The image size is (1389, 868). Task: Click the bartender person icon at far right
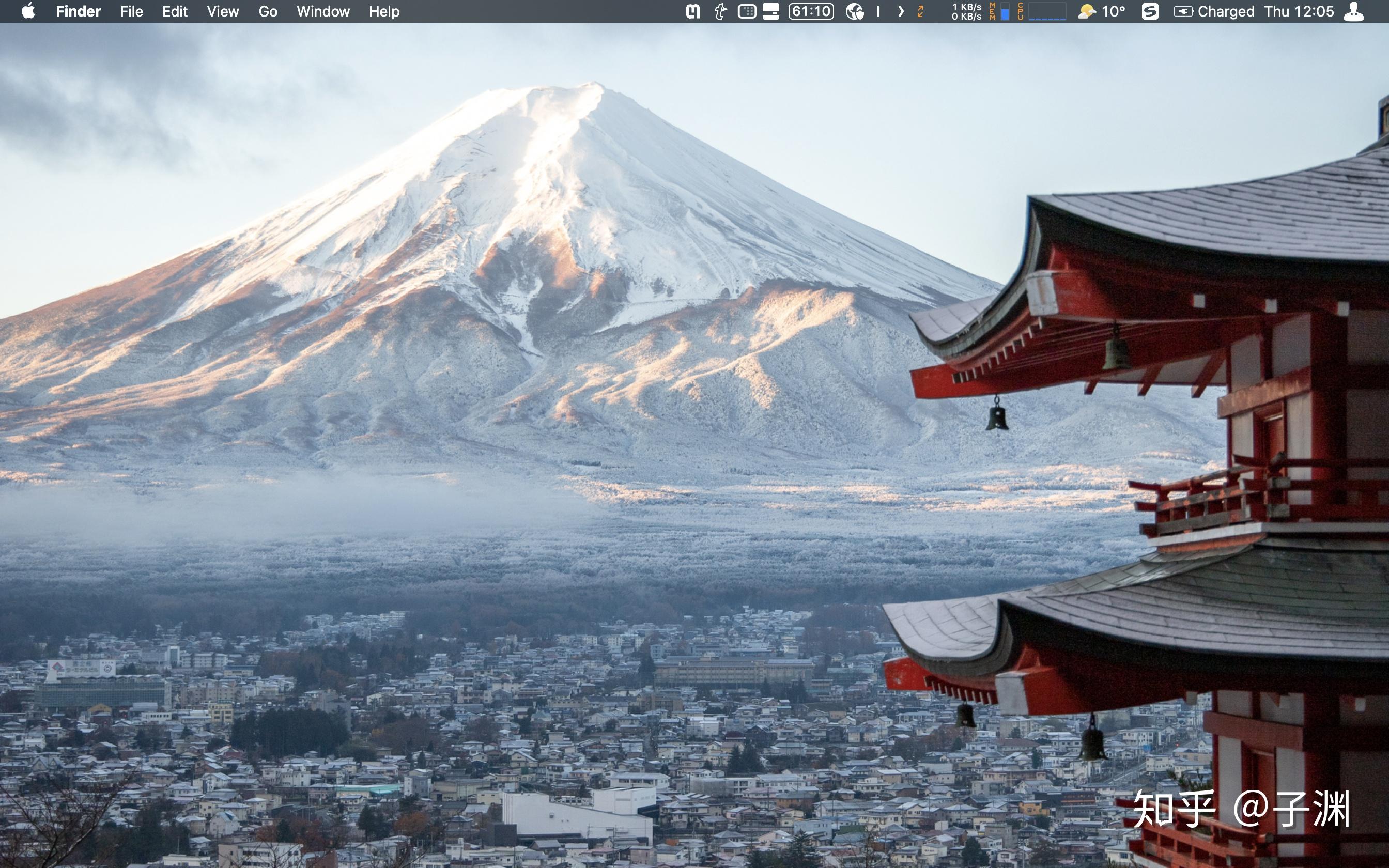pos(1354,11)
